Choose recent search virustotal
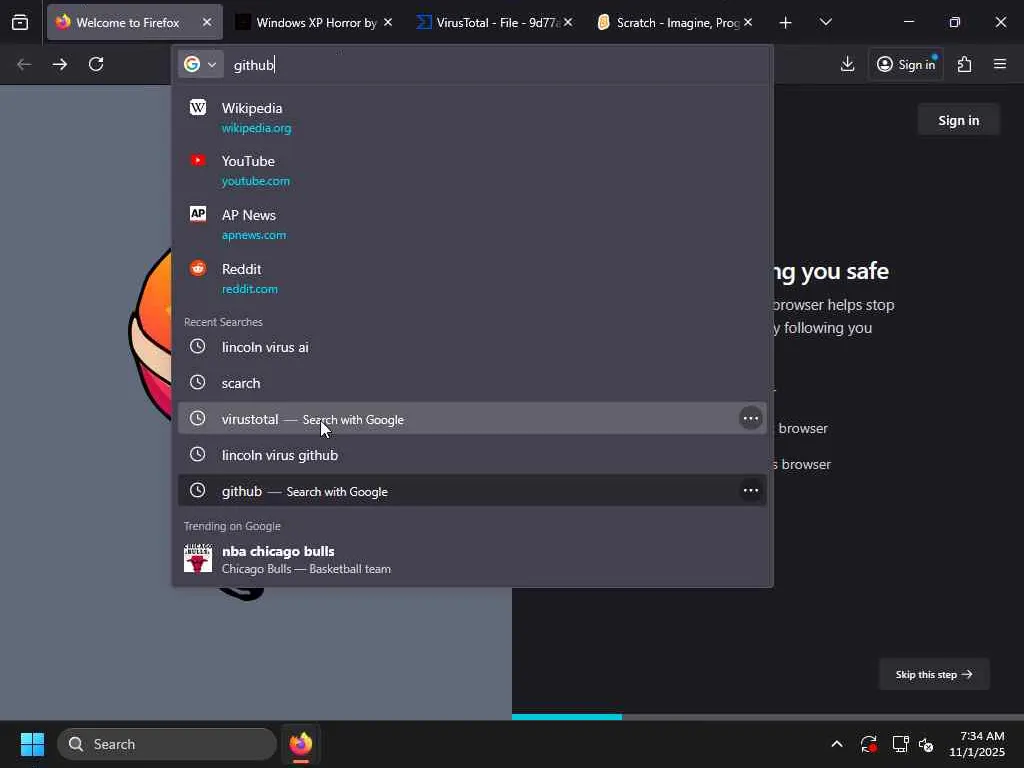 [x=472, y=419]
